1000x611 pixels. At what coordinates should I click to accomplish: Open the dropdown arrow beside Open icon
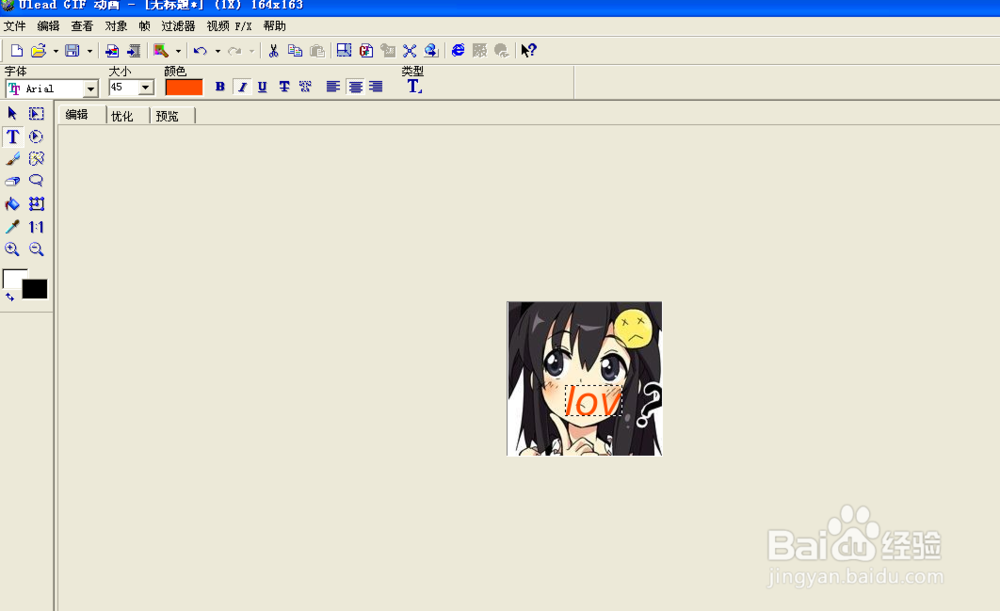(x=55, y=51)
